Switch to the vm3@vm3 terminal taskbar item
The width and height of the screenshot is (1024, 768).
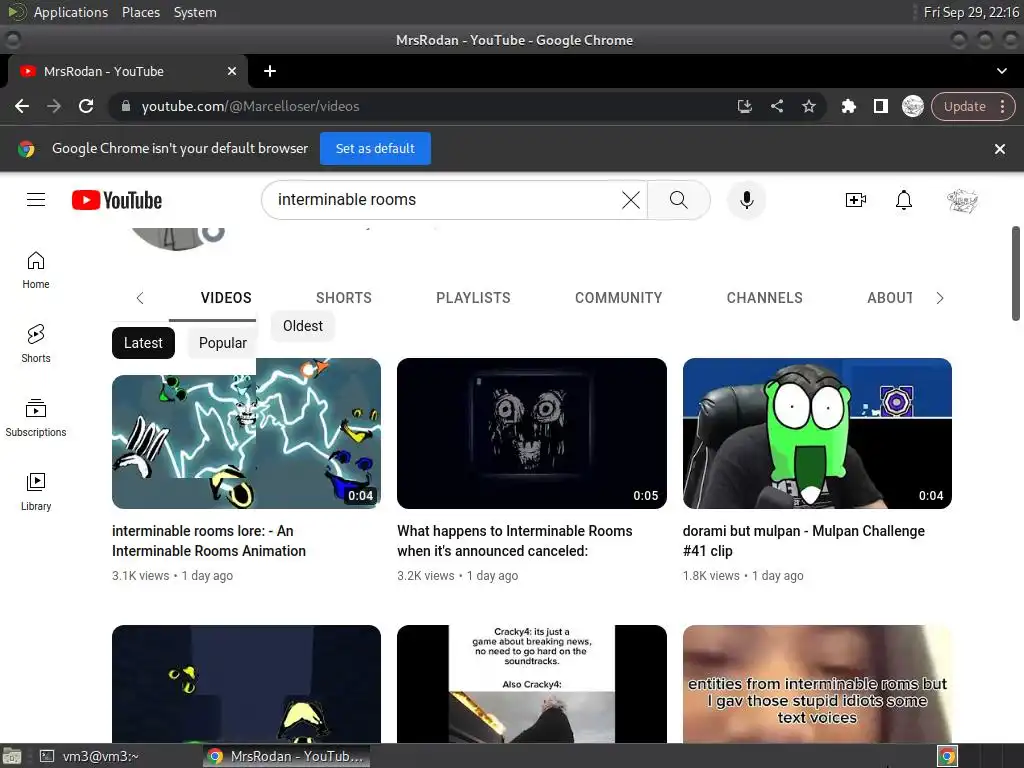(x=90, y=756)
